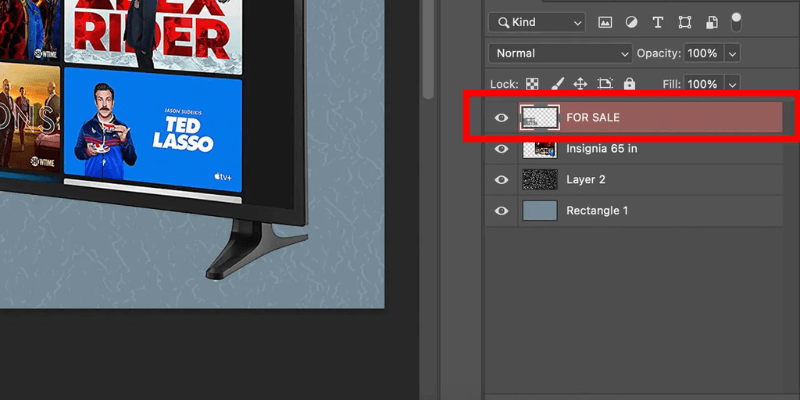Click the Opacity 100% value field
Screen dimensions: 800x400
tap(703, 53)
